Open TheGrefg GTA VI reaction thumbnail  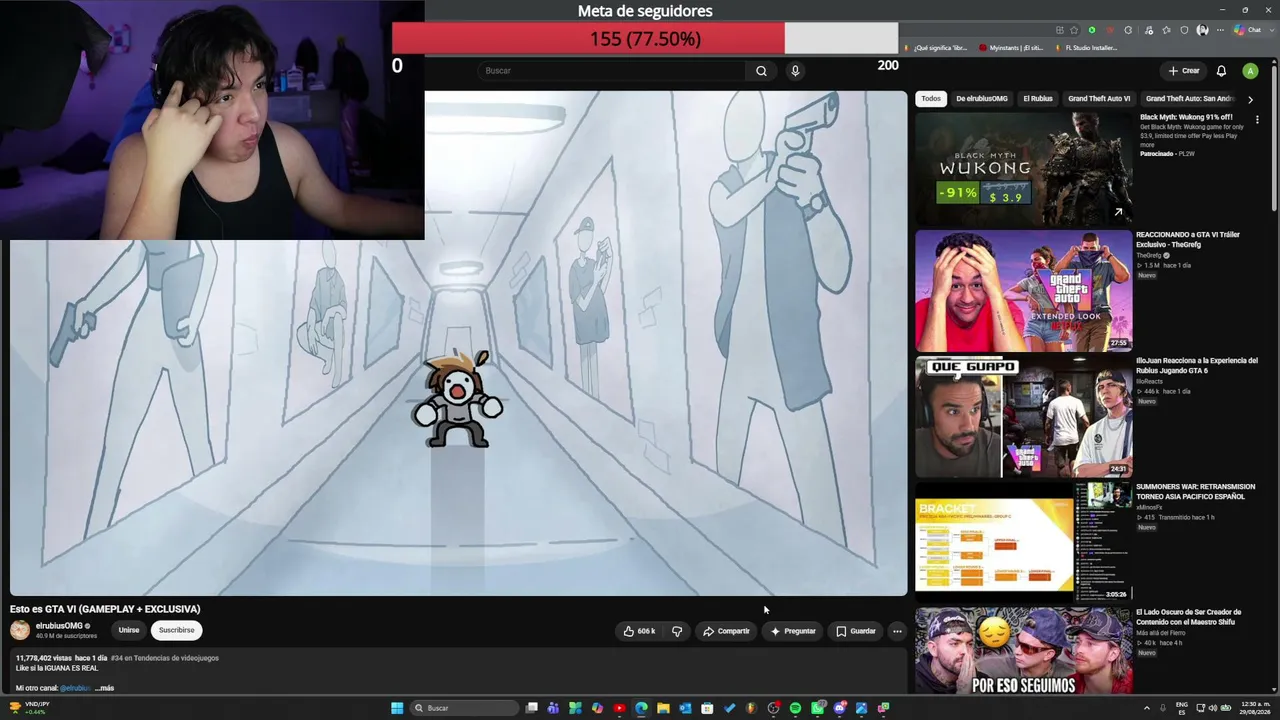coord(1024,291)
